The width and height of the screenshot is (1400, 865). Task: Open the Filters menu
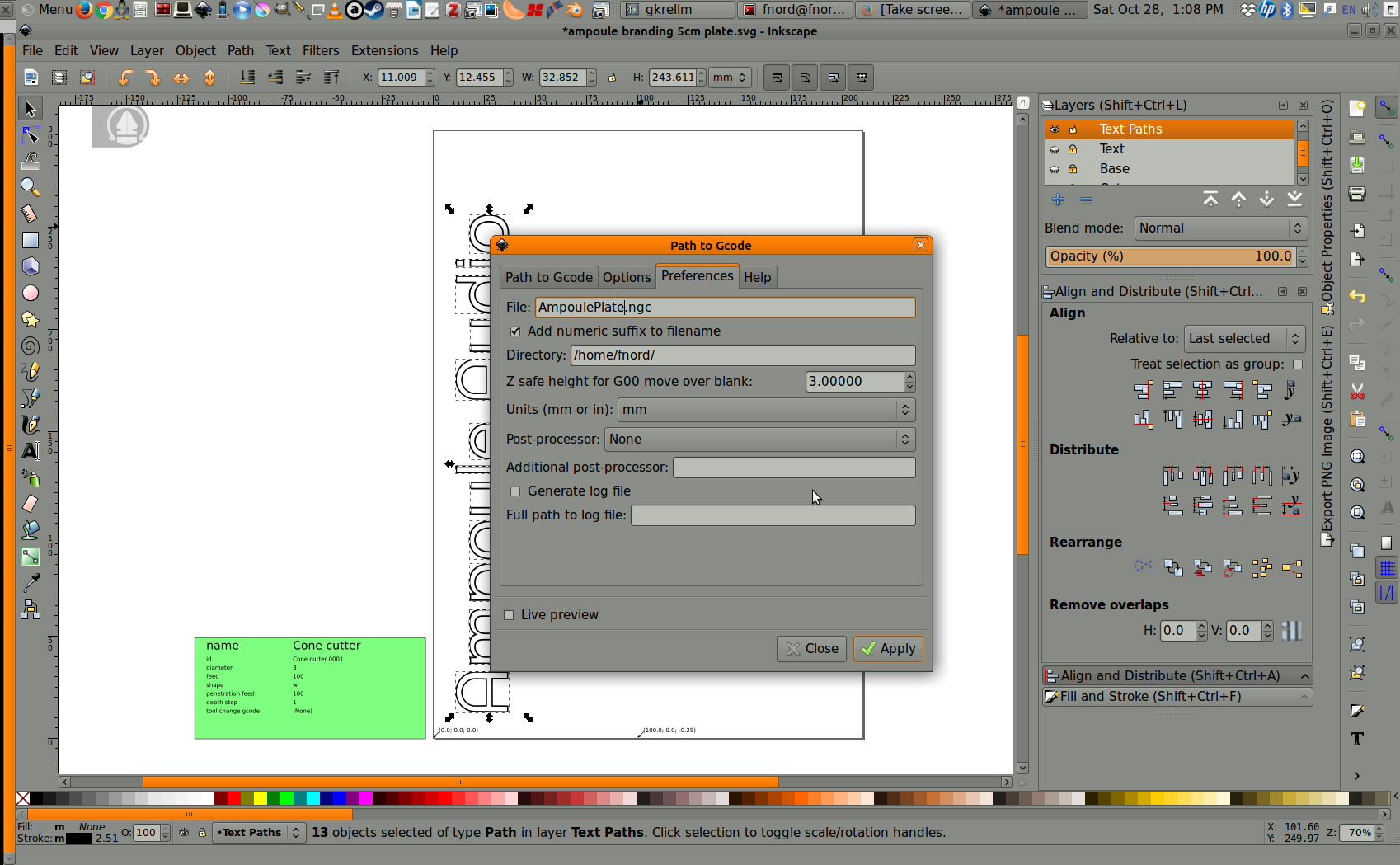pyautogui.click(x=321, y=51)
